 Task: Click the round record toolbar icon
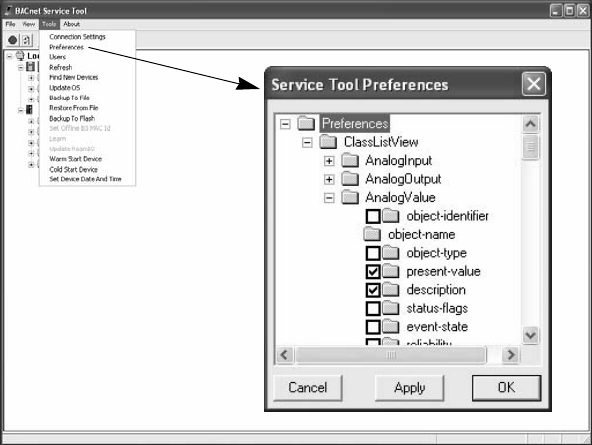[x=12, y=40]
